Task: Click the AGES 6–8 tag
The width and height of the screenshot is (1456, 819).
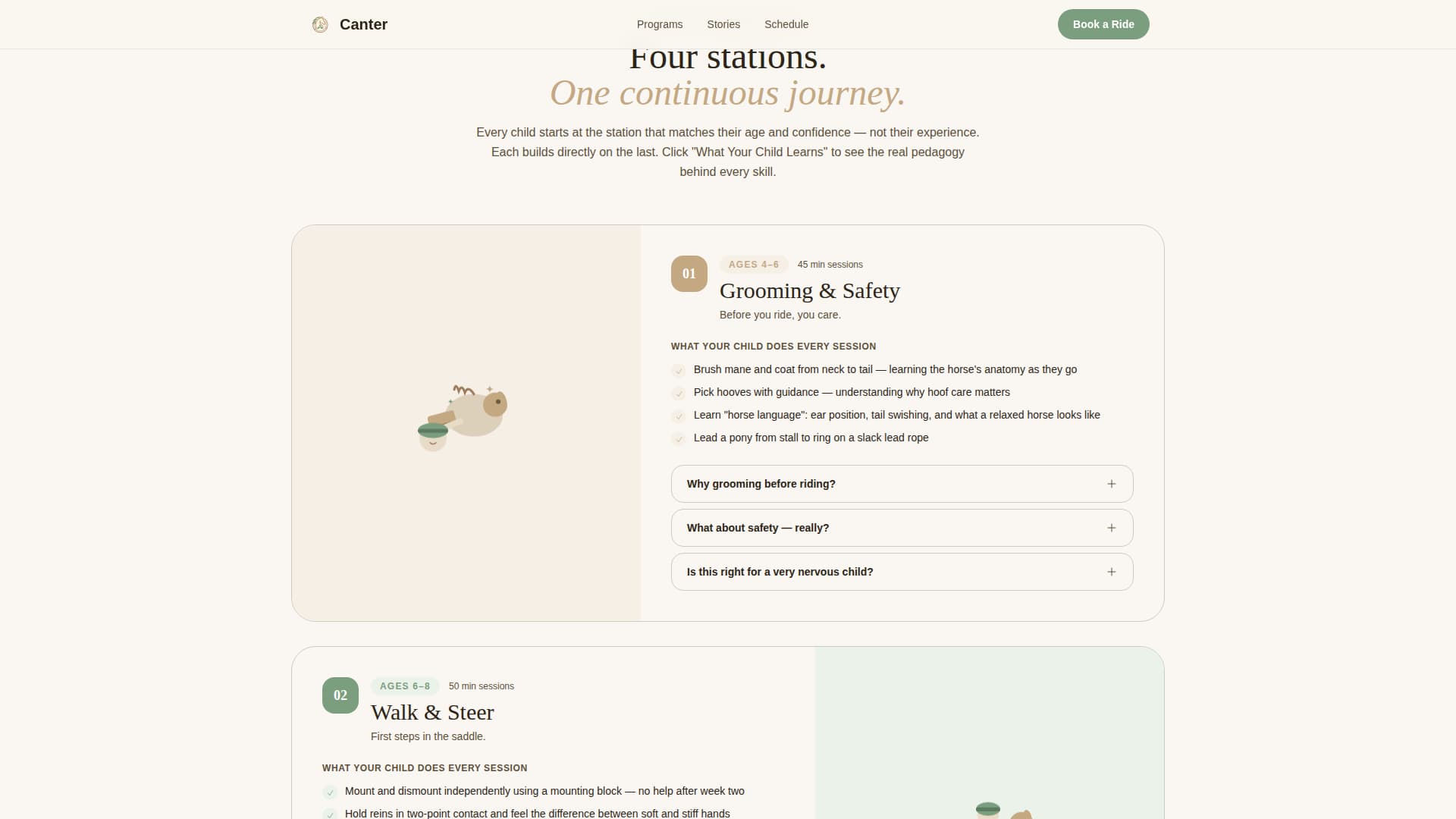Action: point(405,686)
